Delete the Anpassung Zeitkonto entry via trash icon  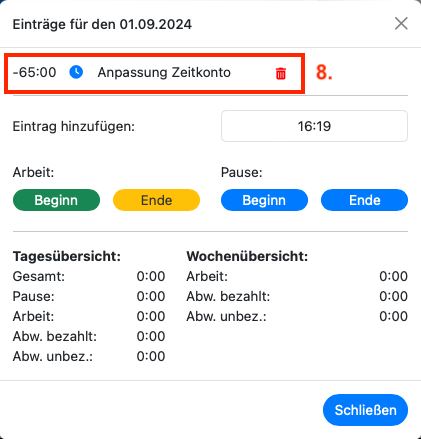pos(281,73)
